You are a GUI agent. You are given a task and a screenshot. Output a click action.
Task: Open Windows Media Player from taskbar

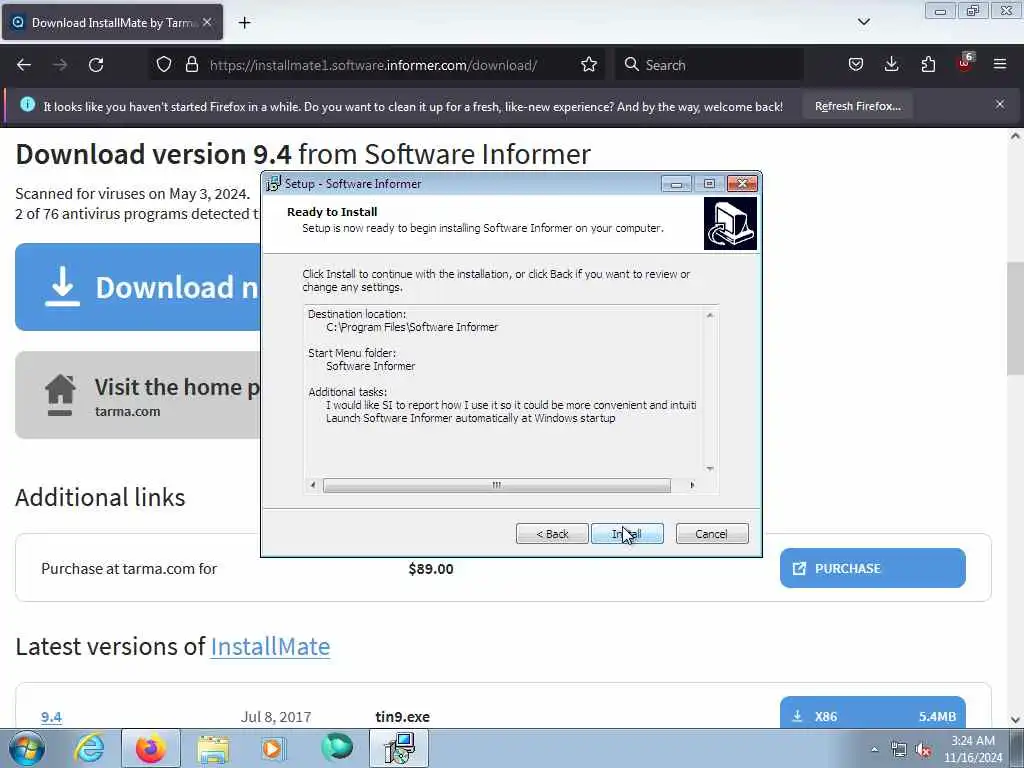pos(274,748)
